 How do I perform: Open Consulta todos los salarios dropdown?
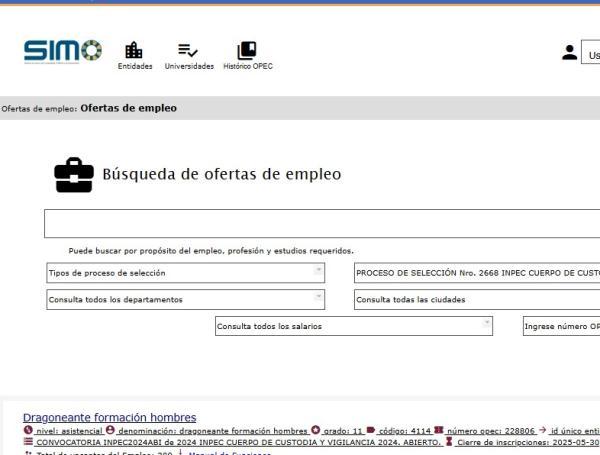click(x=354, y=326)
